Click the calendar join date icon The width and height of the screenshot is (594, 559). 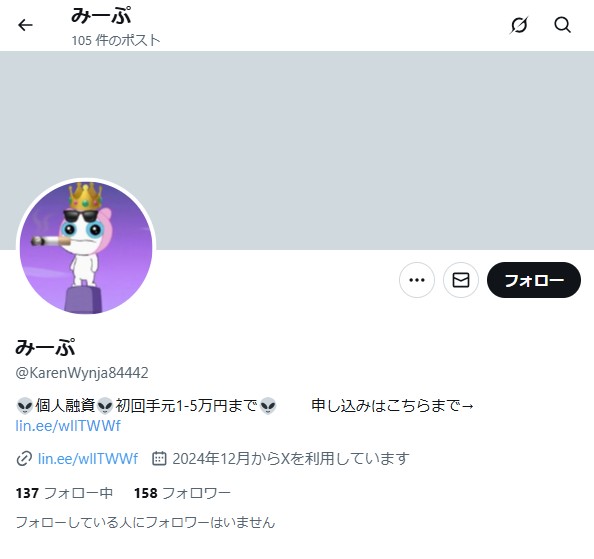pos(159,459)
